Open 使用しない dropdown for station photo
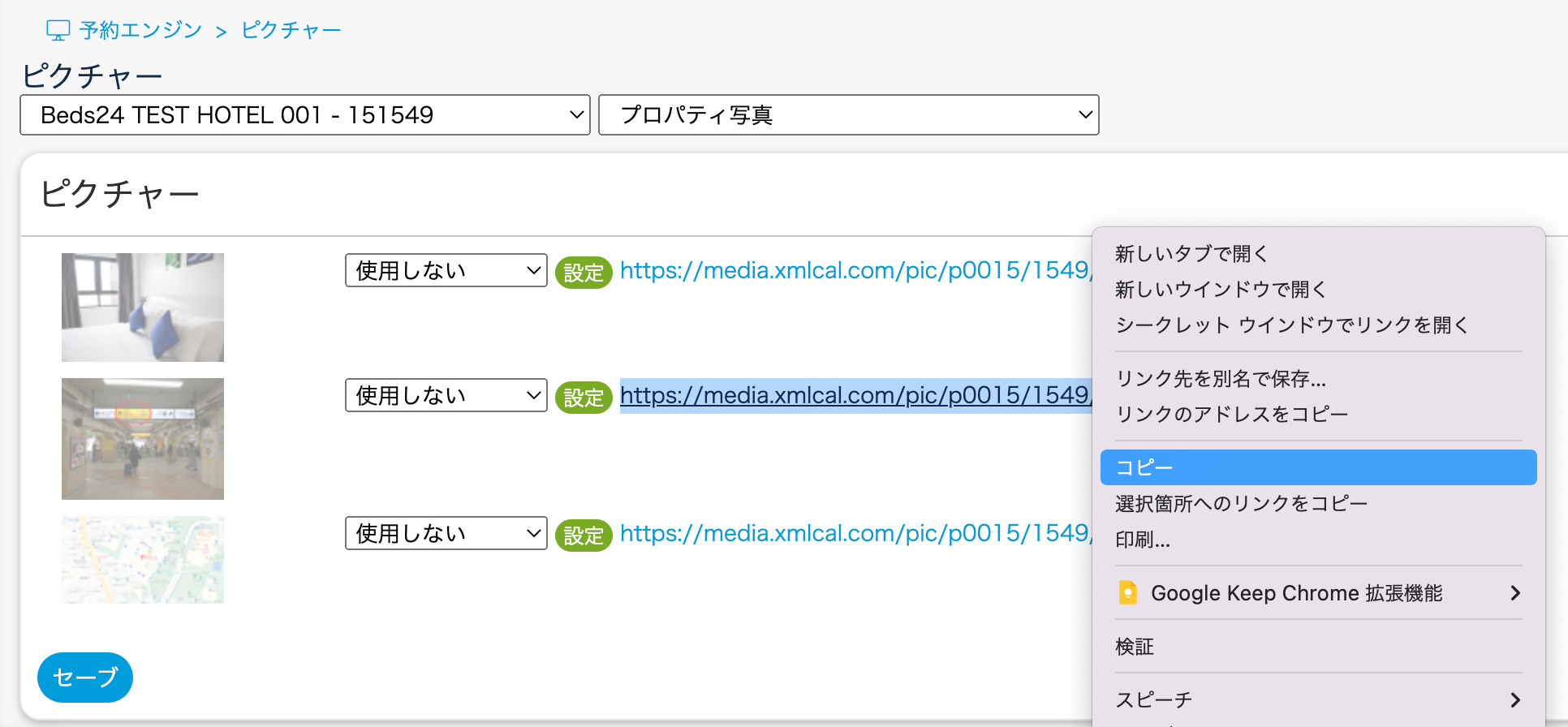Viewport: 1568px width, 727px height. point(446,395)
